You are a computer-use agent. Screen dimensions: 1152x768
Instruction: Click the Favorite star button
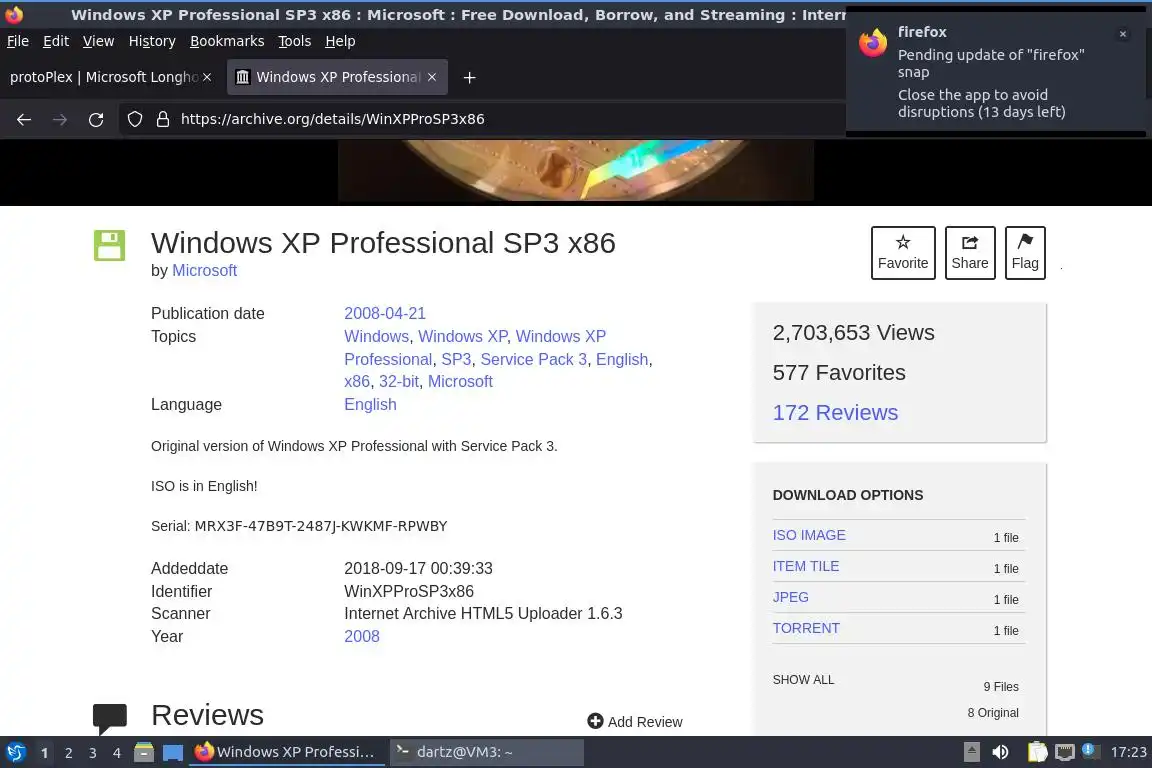903,253
